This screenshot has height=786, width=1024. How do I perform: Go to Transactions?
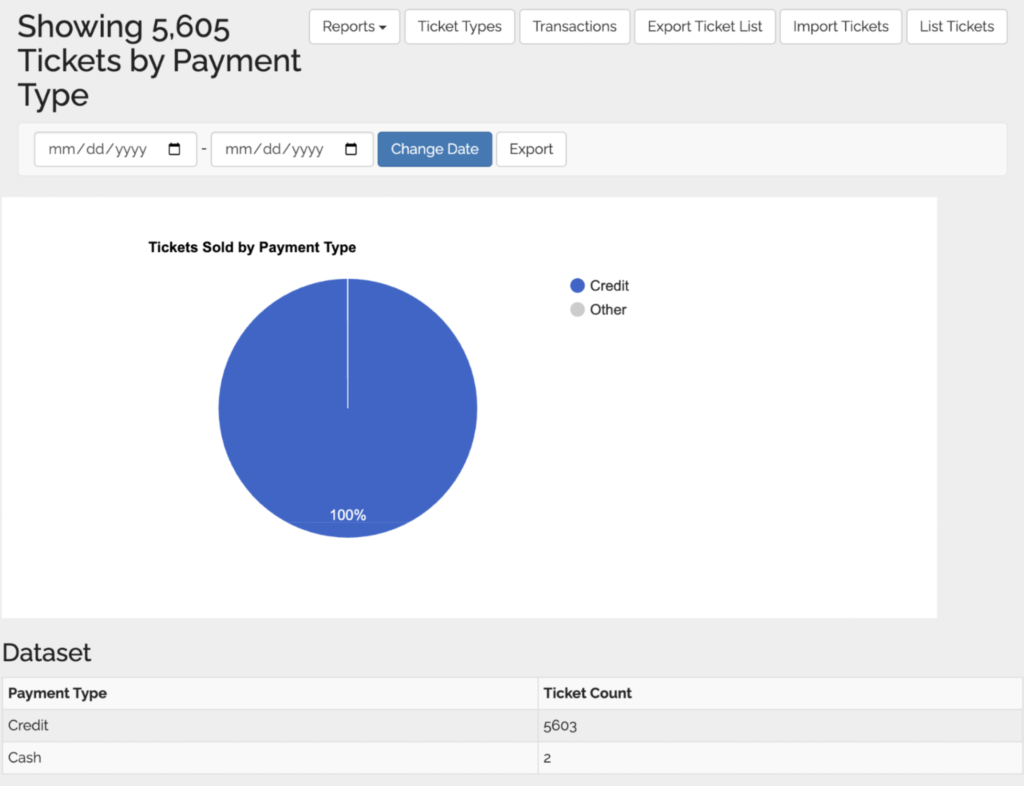[574, 27]
